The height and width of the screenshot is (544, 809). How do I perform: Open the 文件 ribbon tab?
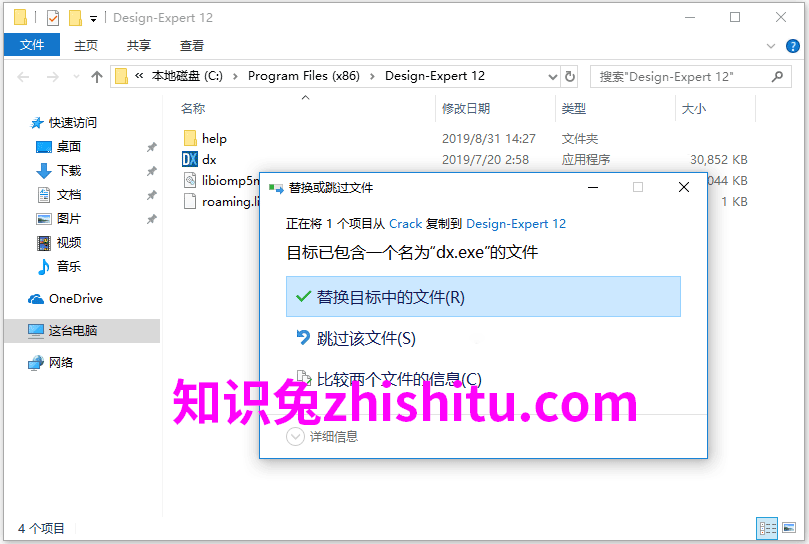point(31,45)
